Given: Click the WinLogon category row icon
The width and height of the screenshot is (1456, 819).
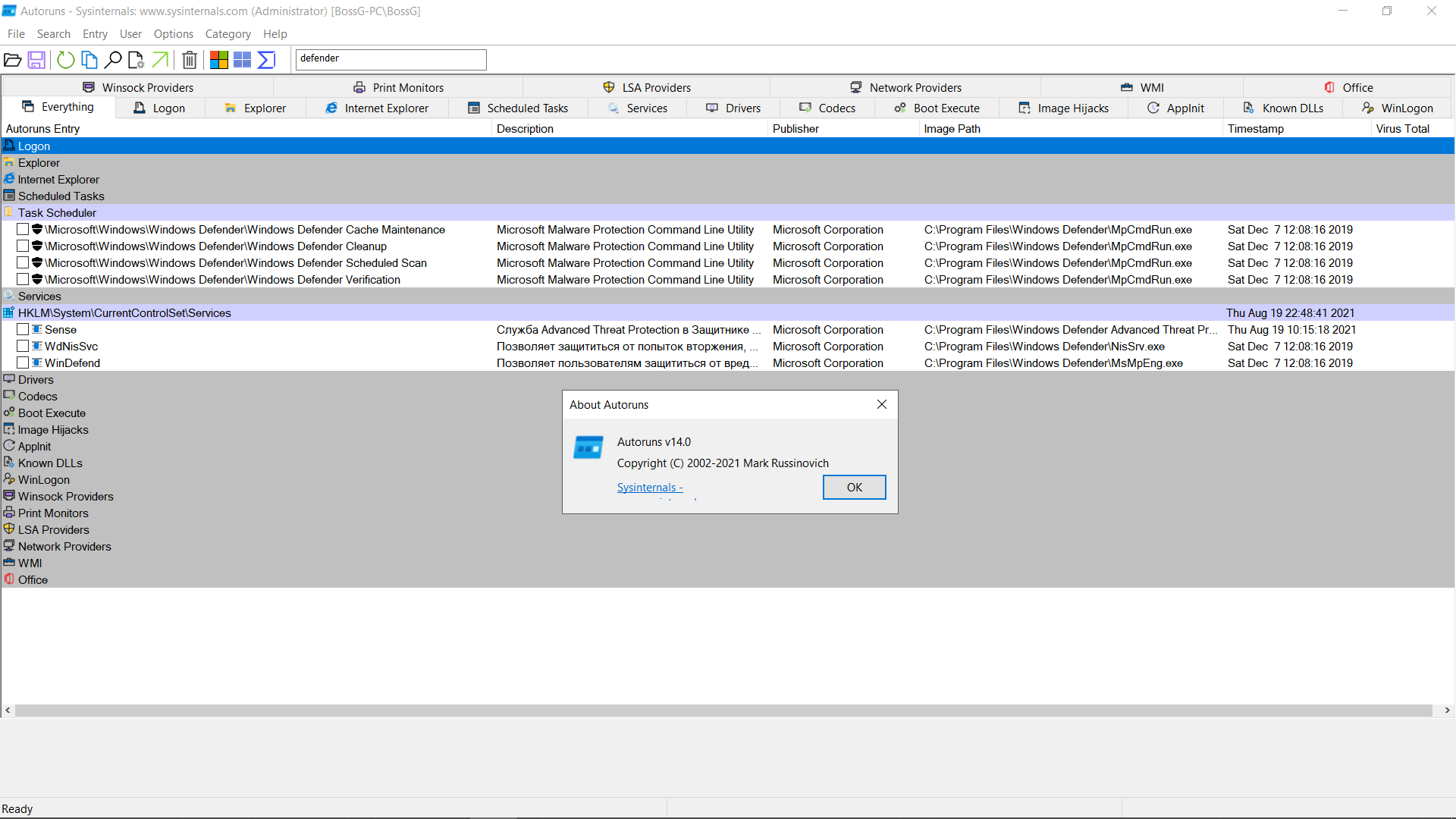Looking at the screenshot, I should (x=9, y=479).
